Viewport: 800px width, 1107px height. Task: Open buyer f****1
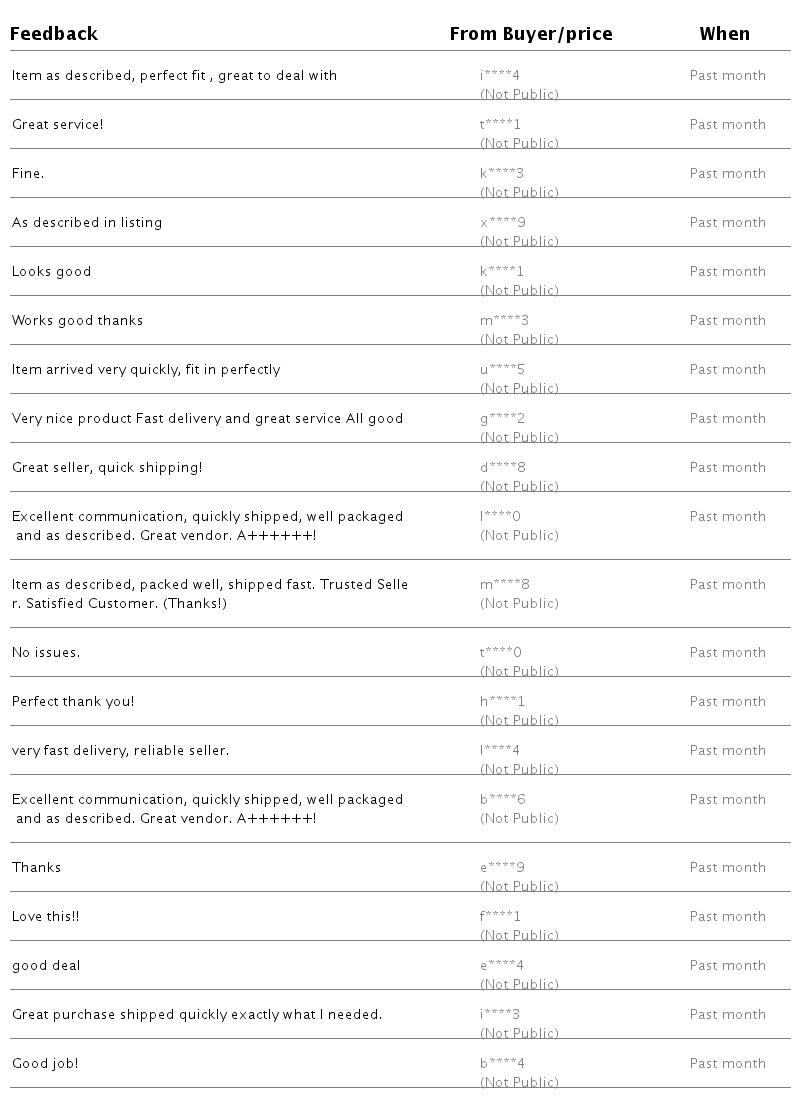click(500, 917)
